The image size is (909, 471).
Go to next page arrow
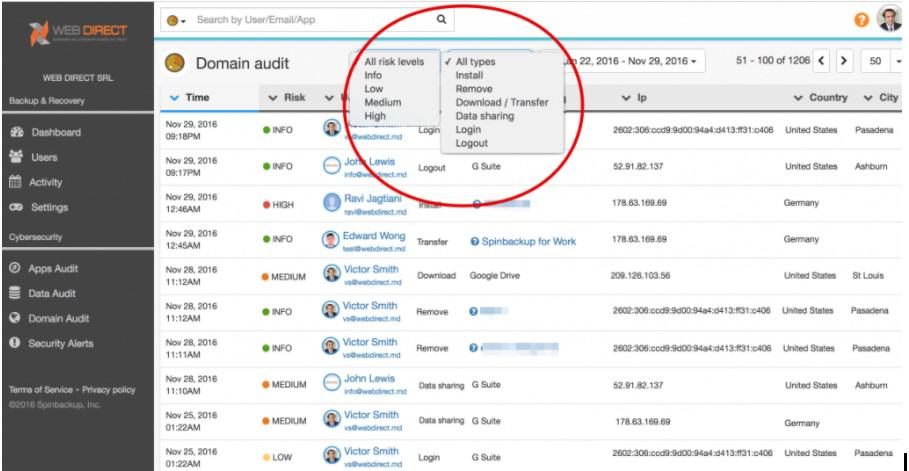click(x=843, y=61)
